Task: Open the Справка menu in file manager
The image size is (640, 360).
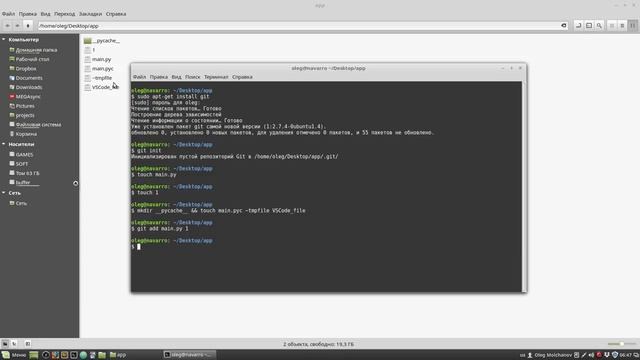Action: click(116, 14)
